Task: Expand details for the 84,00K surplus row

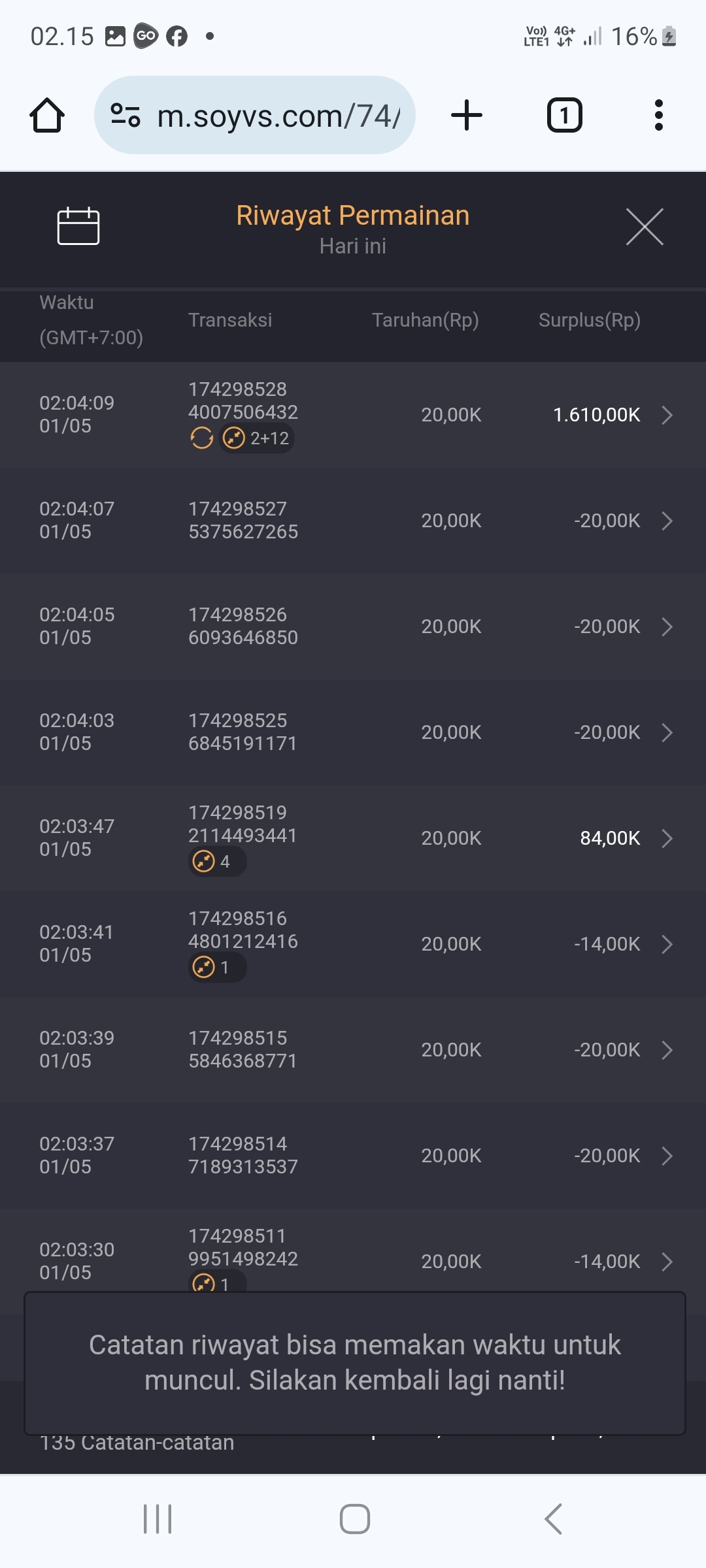Action: (x=667, y=838)
